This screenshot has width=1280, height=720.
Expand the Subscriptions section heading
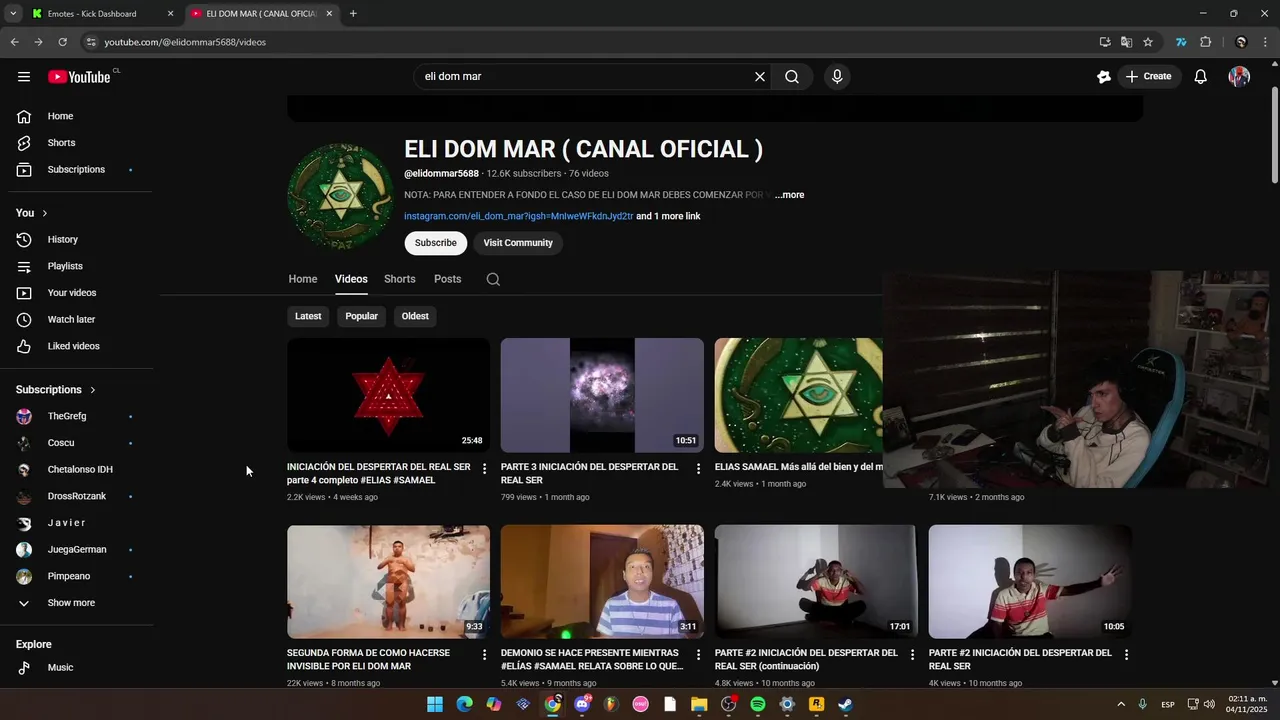point(56,390)
